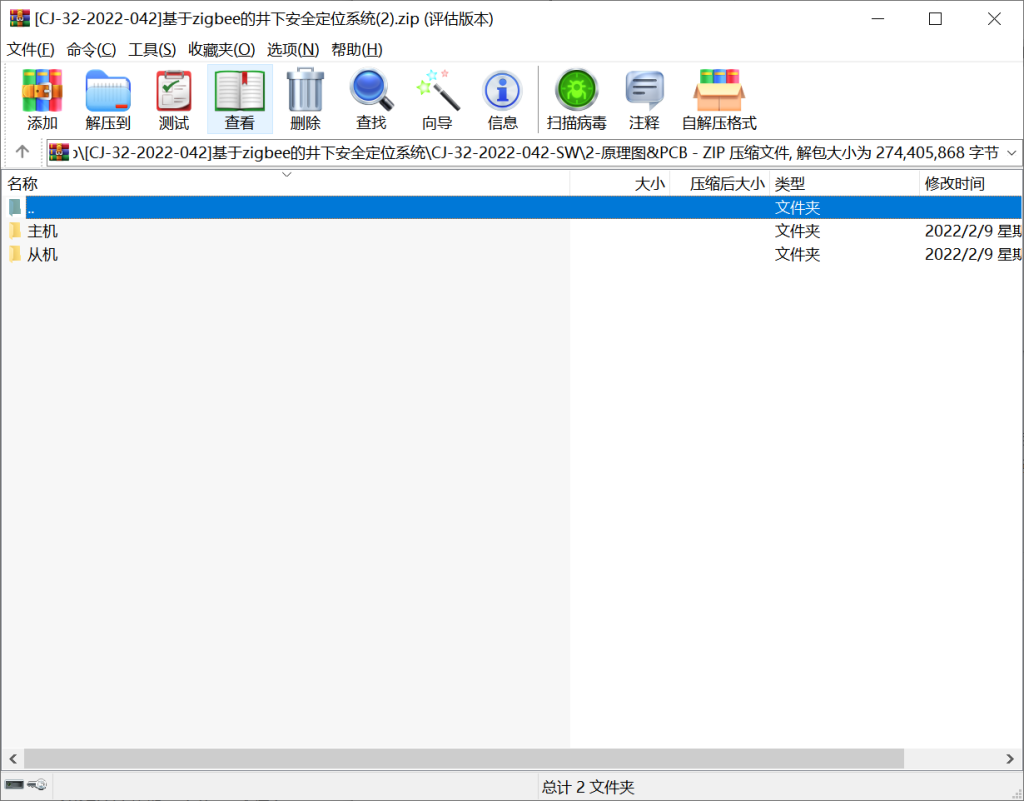Image resolution: width=1024 pixels, height=801 pixels.
Task: Click the 测试 (Test) archive icon
Action: tap(173, 98)
